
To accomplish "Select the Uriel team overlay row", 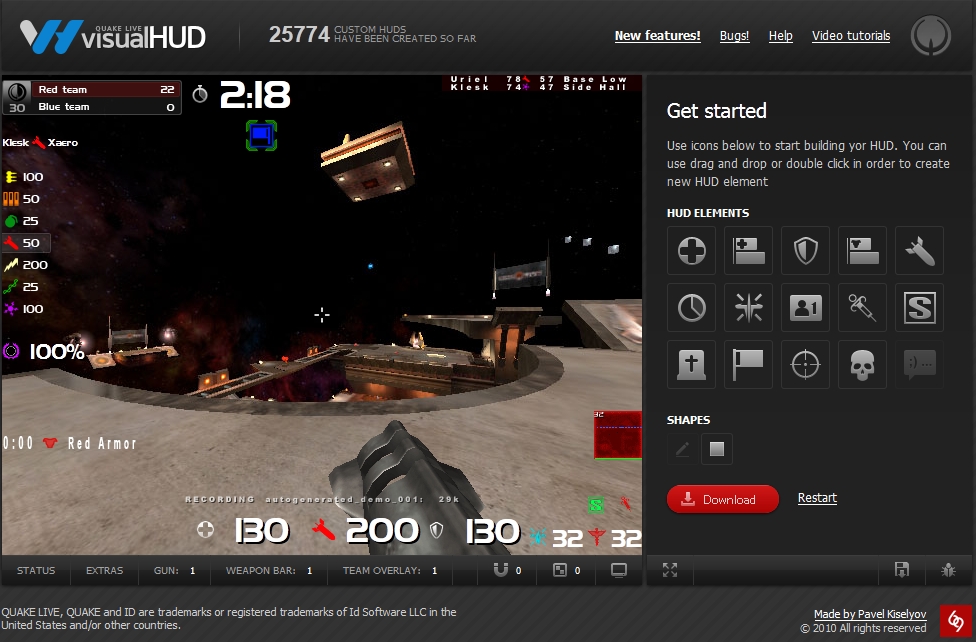I will coord(538,79).
